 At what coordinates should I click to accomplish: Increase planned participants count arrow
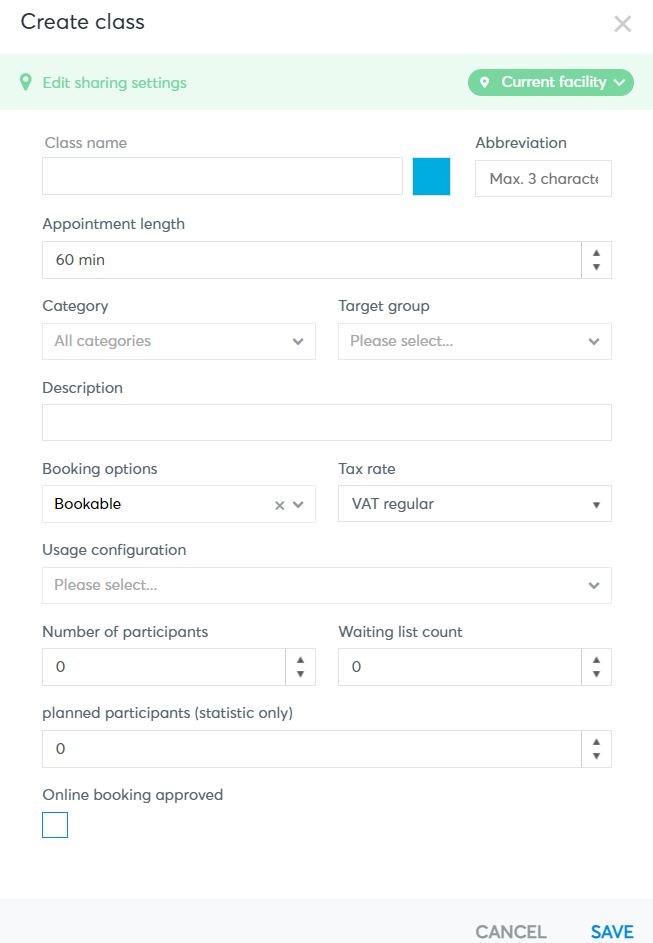(596, 742)
